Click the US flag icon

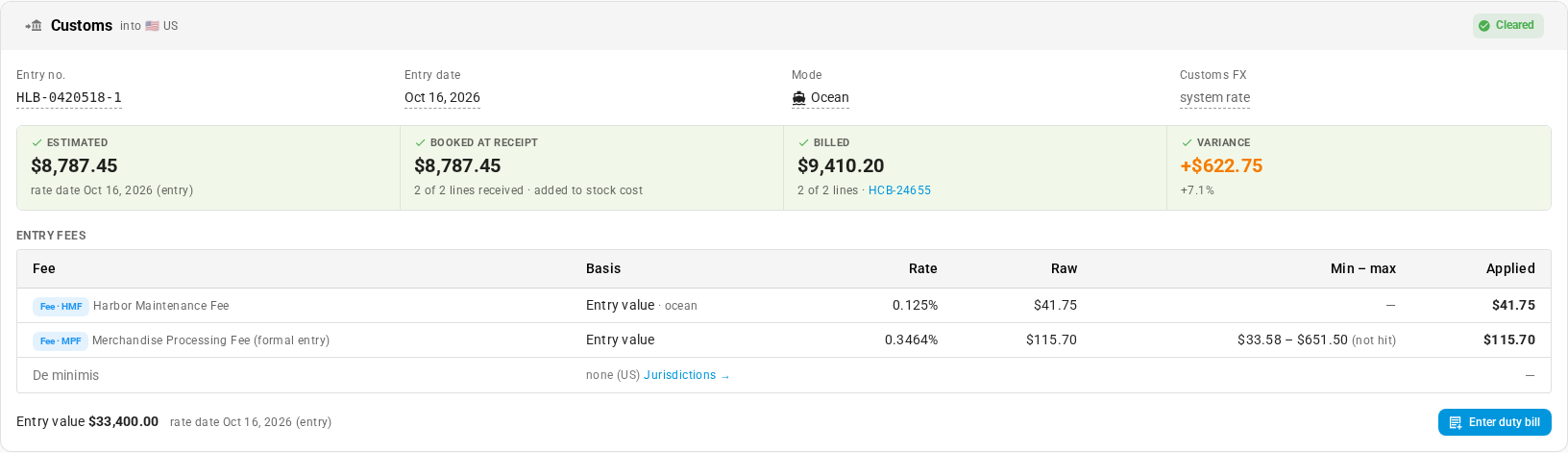click(152, 26)
